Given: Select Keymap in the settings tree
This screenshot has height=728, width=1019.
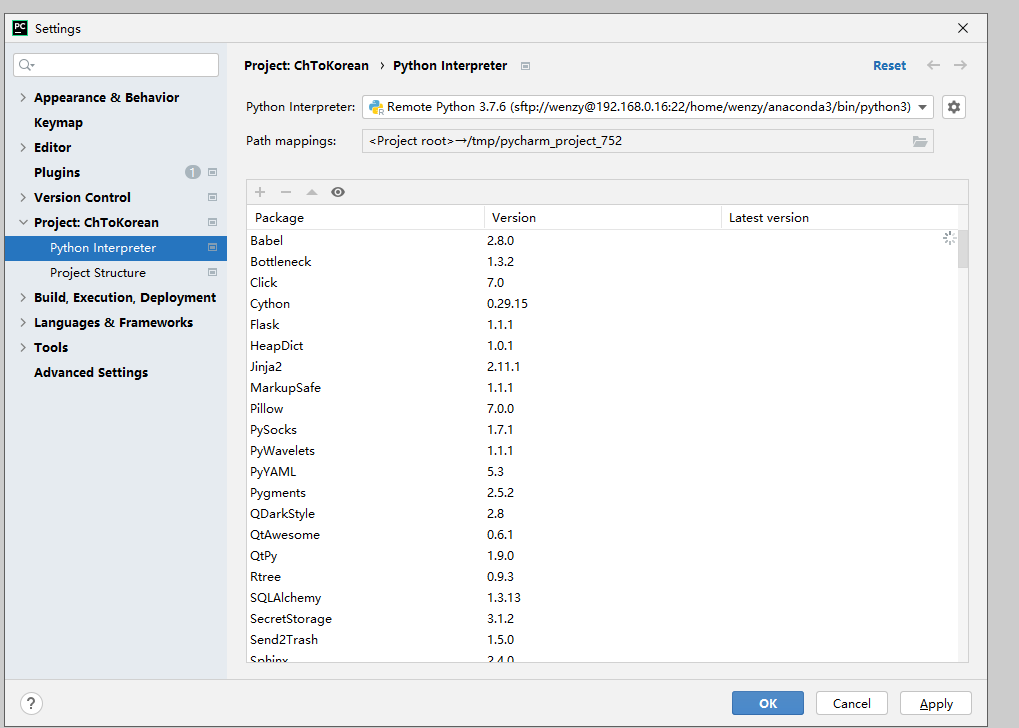Looking at the screenshot, I should 58,122.
